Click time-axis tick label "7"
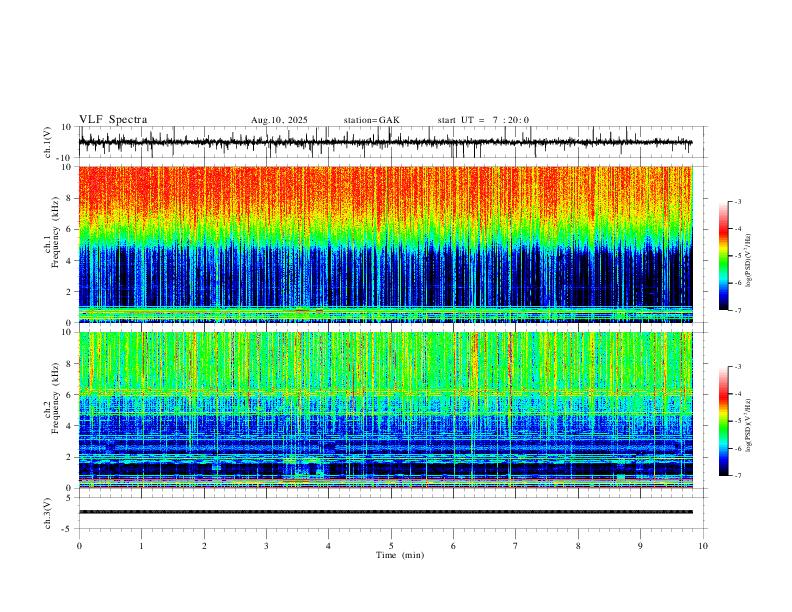Screen dimensions: 792x612 [x=516, y=546]
